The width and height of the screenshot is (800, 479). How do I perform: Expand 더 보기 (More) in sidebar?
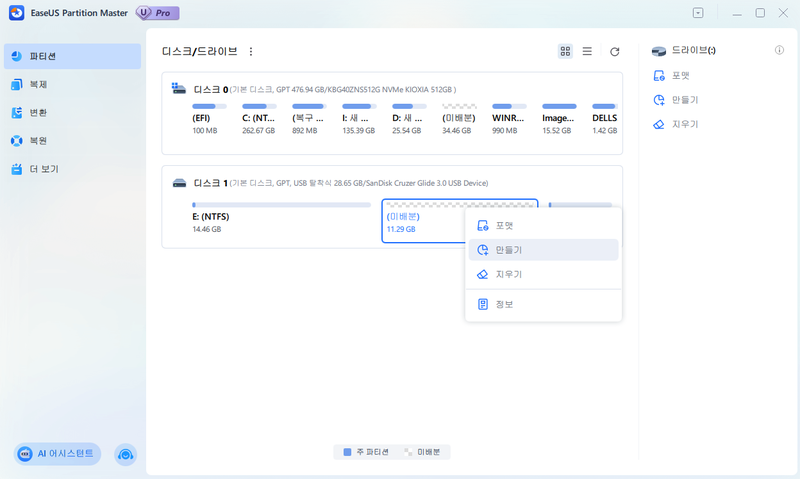pos(42,169)
